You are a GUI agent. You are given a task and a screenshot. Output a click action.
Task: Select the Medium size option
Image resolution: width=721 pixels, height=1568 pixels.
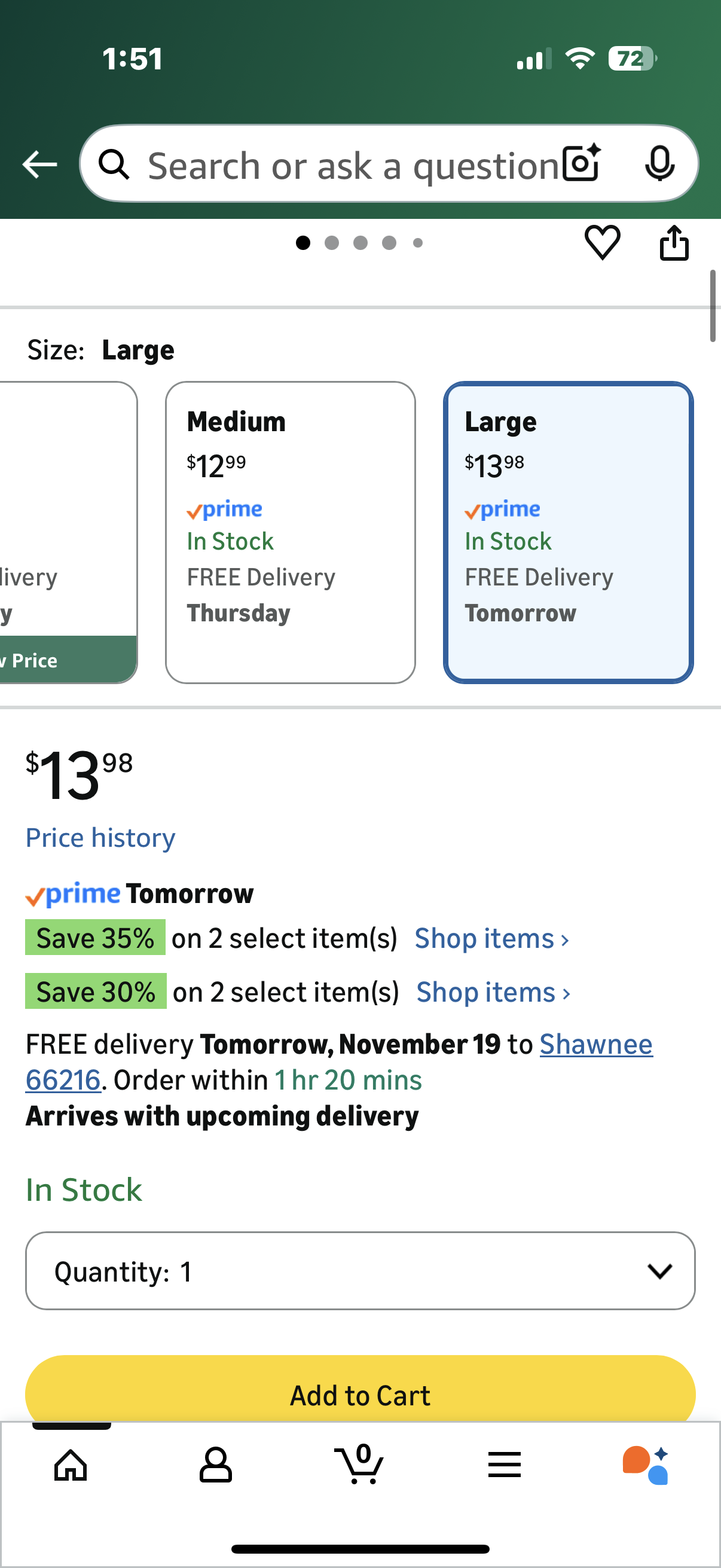pyautogui.click(x=290, y=532)
